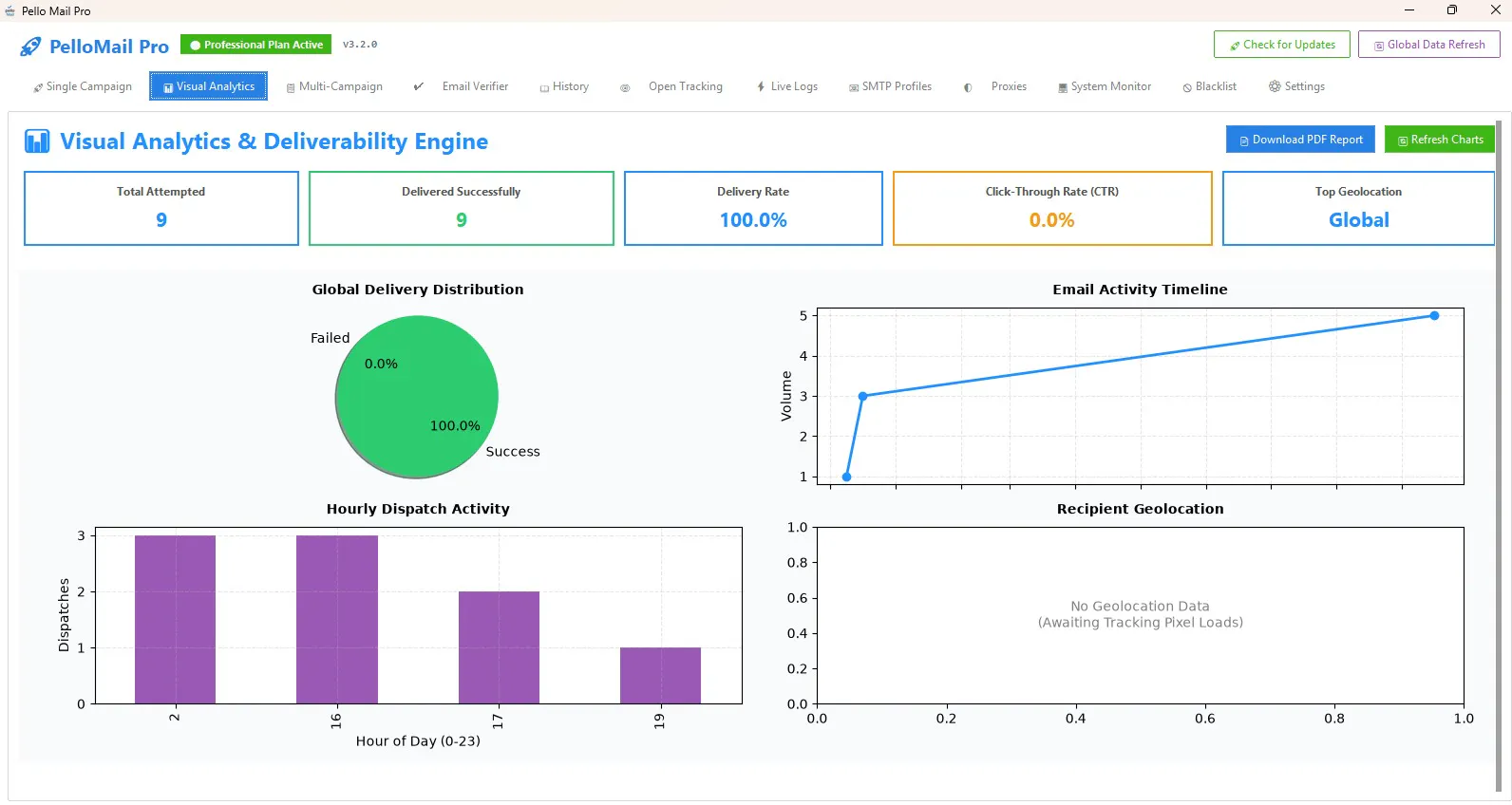Viewport: 1512px width, 805px height.
Task: Click the Global Delivery Distribution chart title
Action: [x=418, y=290]
